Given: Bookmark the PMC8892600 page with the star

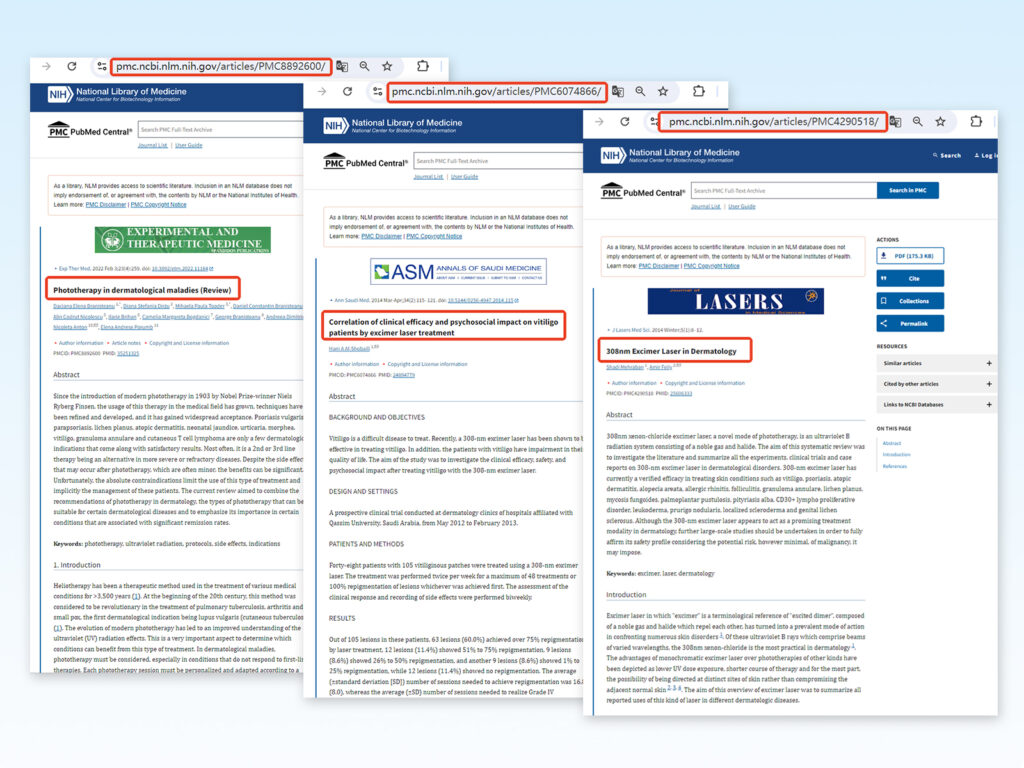Looking at the screenshot, I should coord(387,66).
